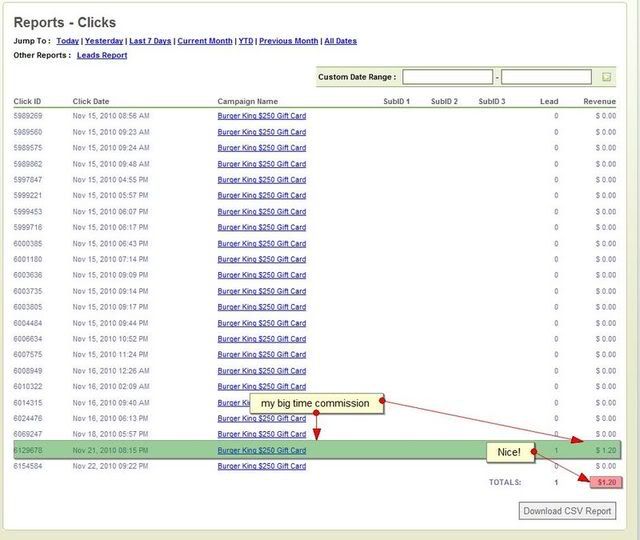Select the Current Month link

click(205, 41)
